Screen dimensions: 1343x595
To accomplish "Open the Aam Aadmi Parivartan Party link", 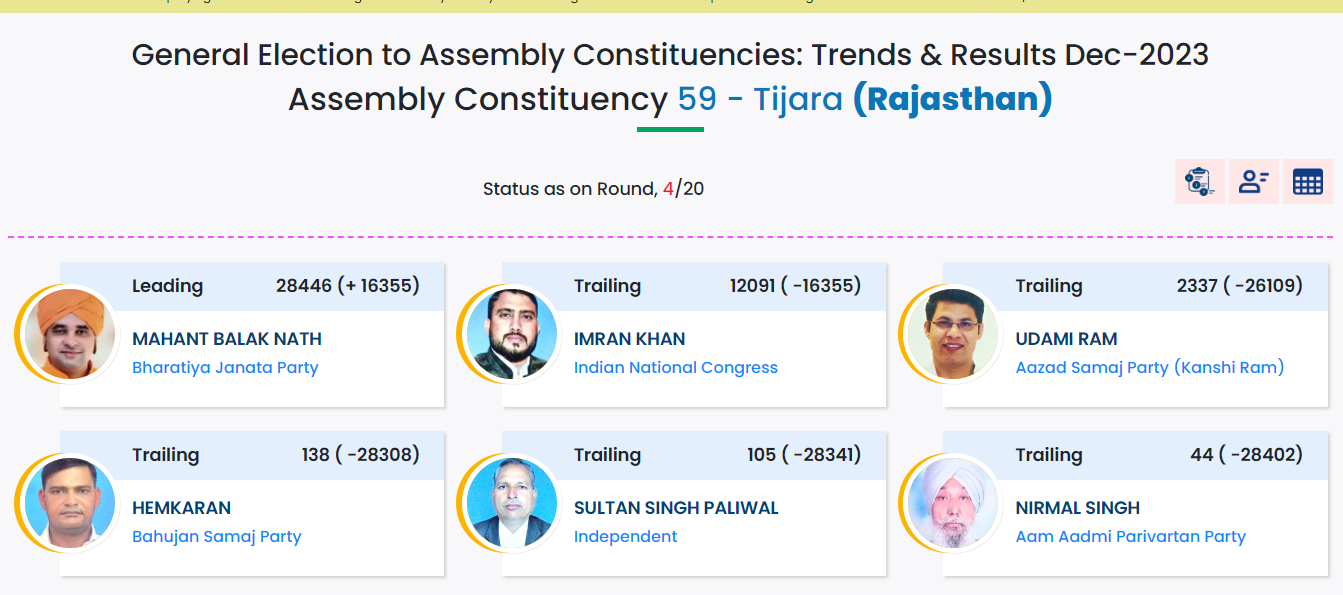I will click(x=1130, y=536).
